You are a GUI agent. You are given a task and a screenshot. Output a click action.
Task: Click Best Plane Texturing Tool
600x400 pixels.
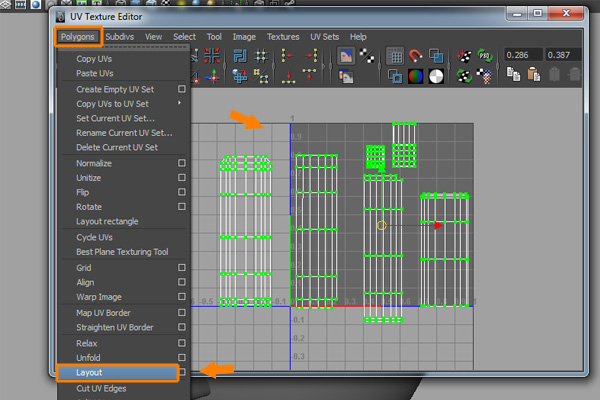click(122, 252)
